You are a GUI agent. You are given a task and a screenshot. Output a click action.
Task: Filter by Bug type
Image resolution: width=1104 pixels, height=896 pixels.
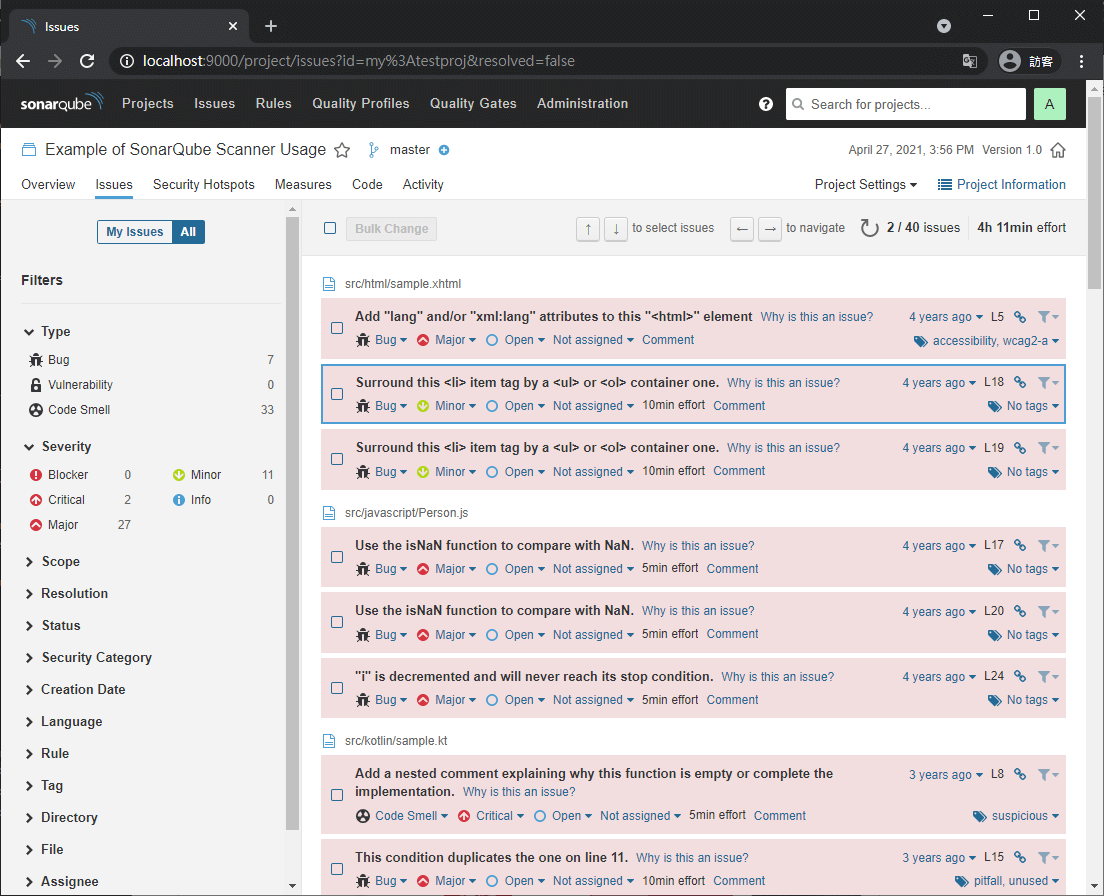151,360
